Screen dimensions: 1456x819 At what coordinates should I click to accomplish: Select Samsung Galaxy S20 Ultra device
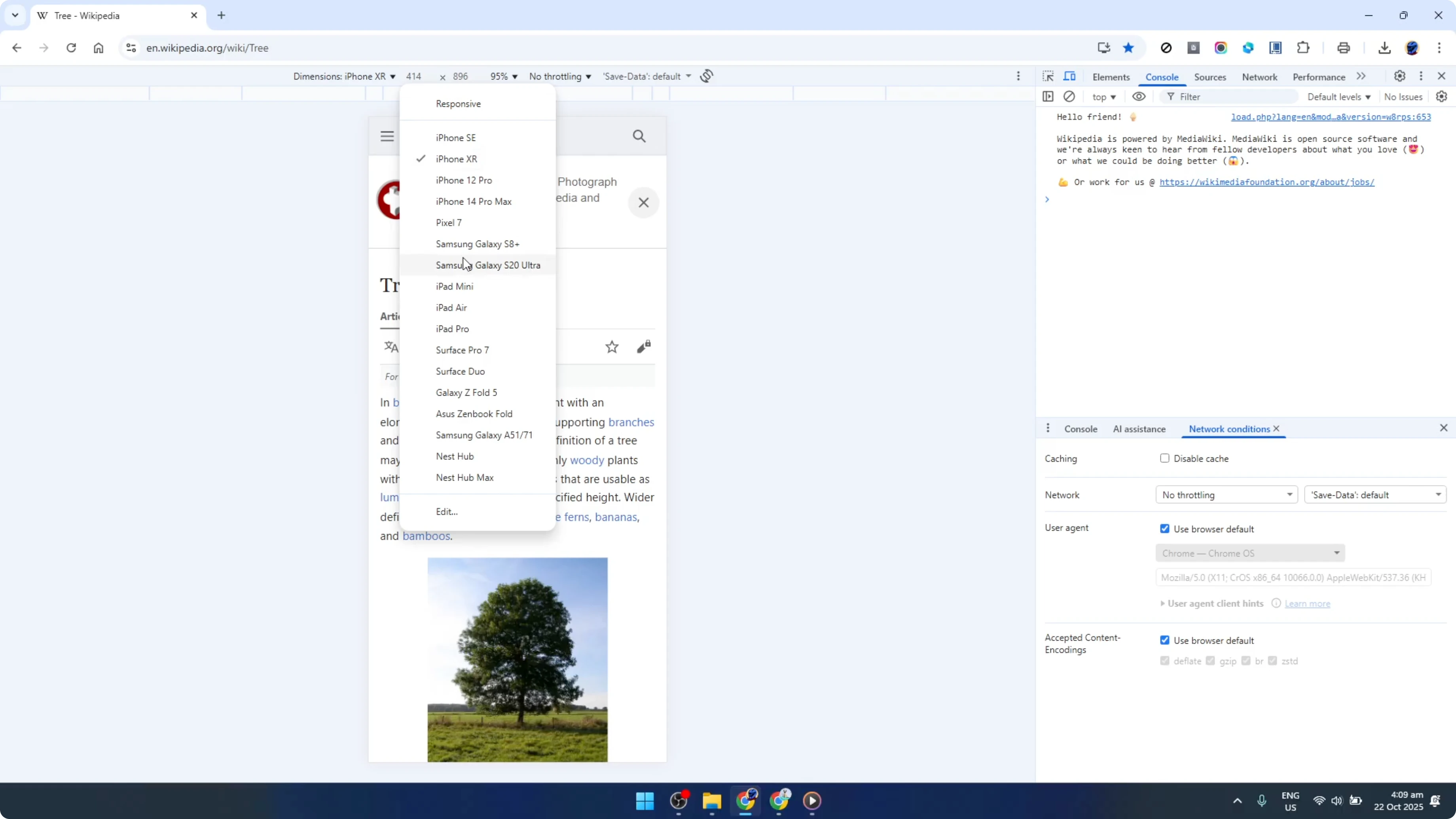(x=487, y=265)
